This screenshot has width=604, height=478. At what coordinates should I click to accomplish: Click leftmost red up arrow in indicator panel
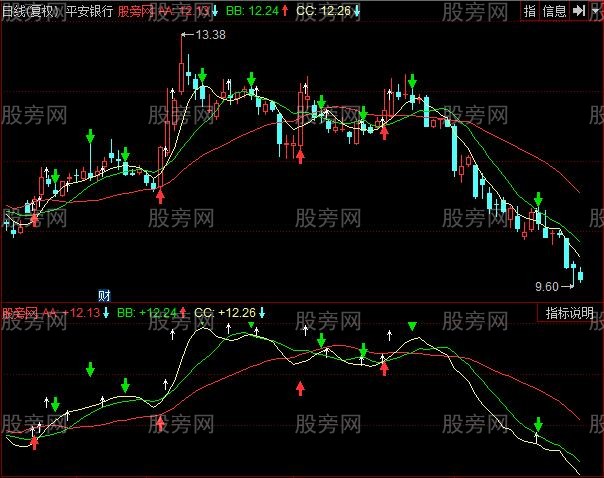click(36, 441)
